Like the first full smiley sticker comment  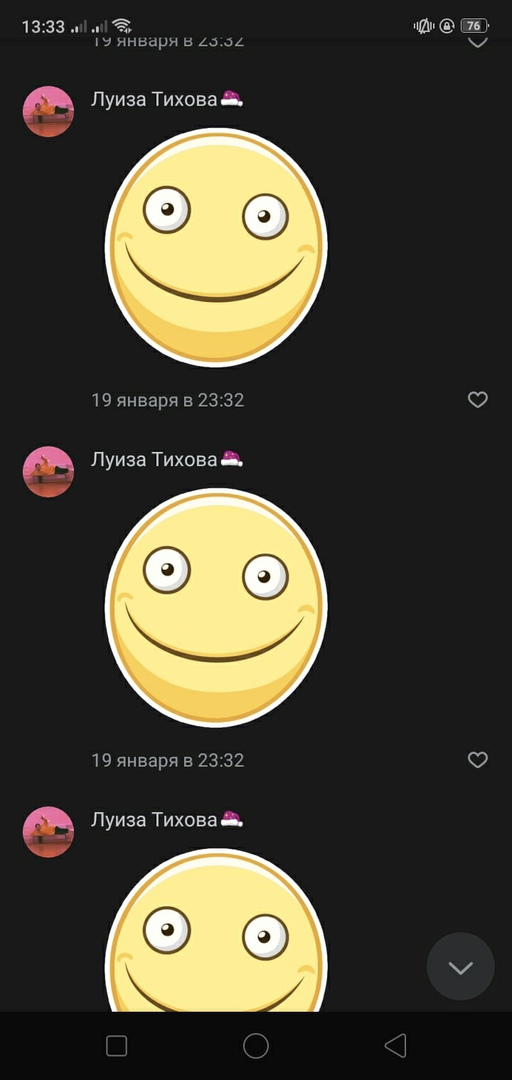click(478, 399)
